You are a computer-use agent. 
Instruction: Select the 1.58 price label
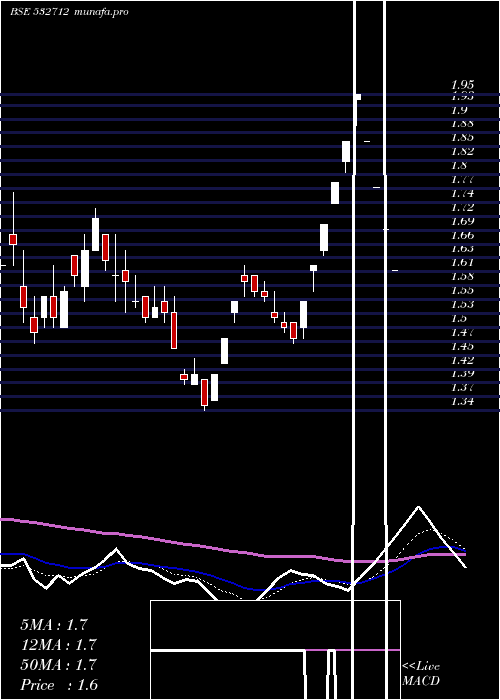[x=462, y=276]
